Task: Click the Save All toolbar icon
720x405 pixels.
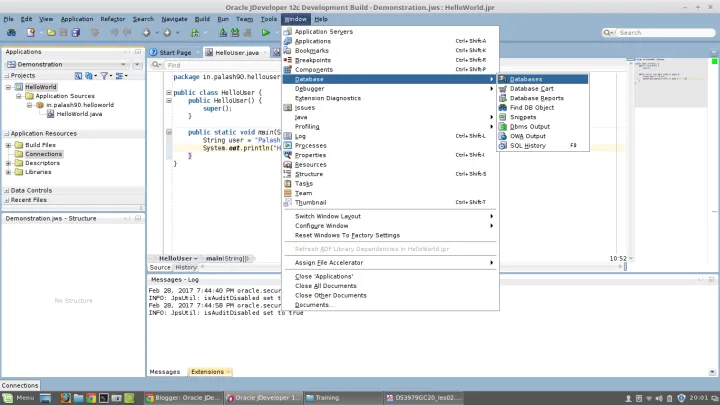Action: coord(77,32)
